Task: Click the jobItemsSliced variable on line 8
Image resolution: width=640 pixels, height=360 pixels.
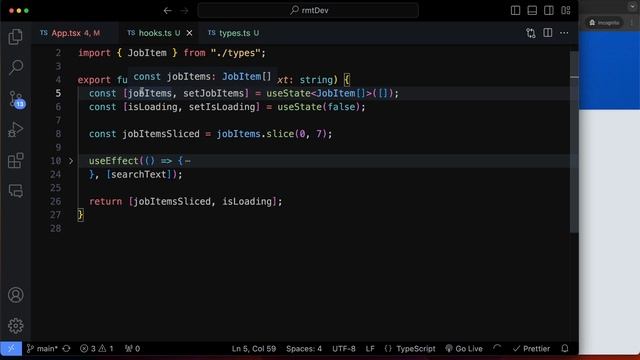Action: pyautogui.click(x=161, y=134)
